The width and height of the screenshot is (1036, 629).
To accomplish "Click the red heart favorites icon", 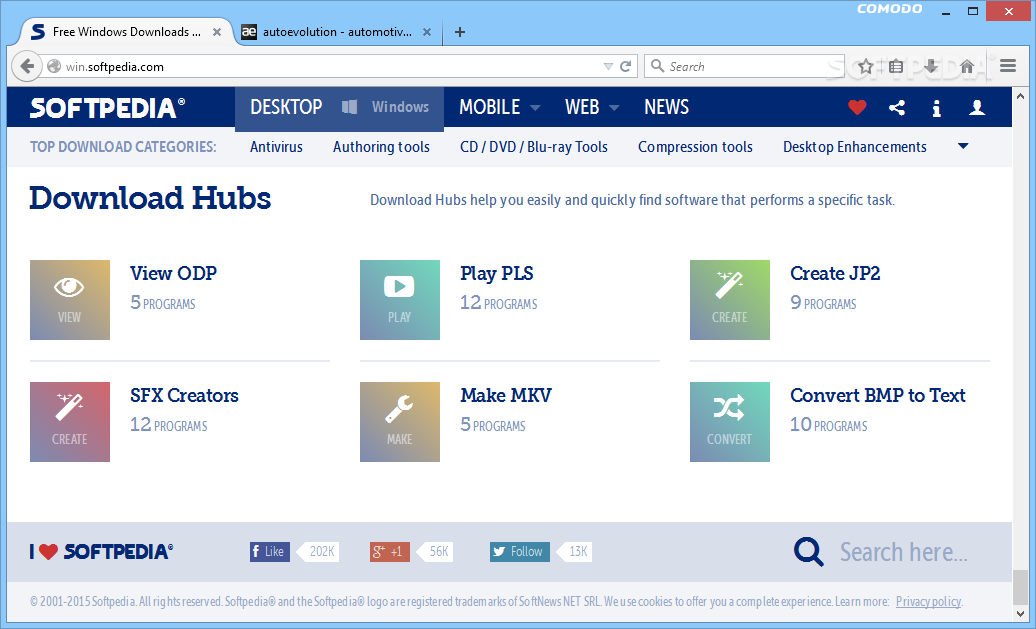I will point(857,107).
